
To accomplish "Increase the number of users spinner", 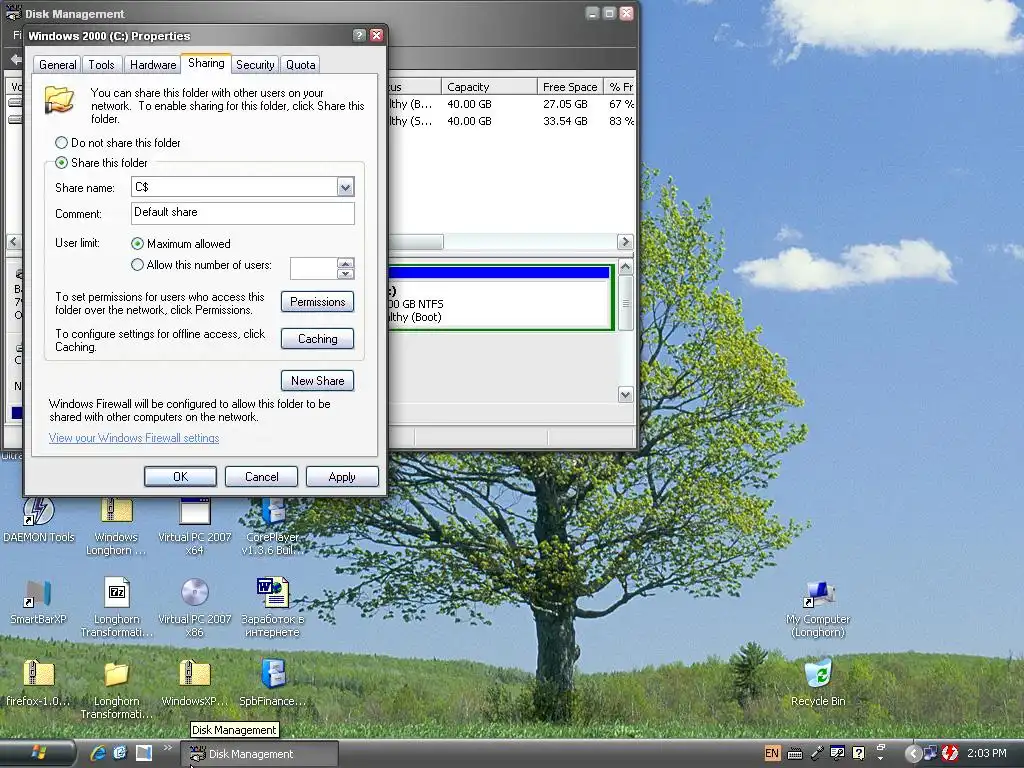I will click(345, 263).
